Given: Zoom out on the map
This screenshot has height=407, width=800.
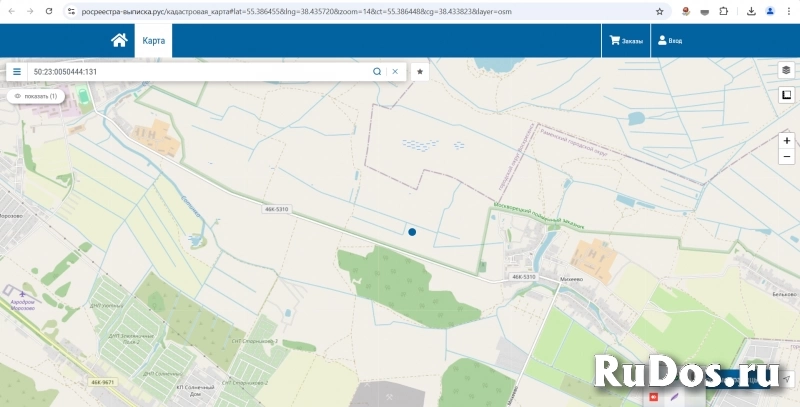Looking at the screenshot, I should click(x=787, y=157).
